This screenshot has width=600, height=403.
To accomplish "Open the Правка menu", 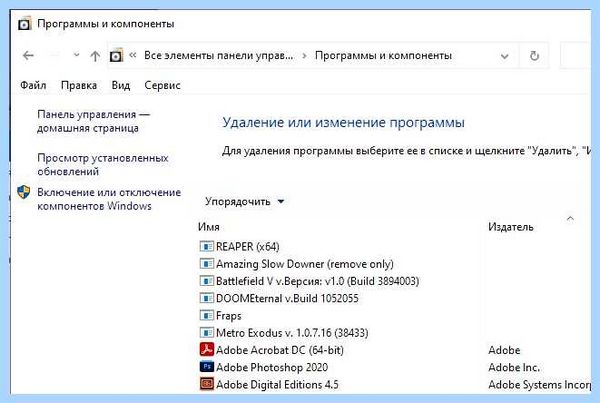I will click(x=79, y=85).
